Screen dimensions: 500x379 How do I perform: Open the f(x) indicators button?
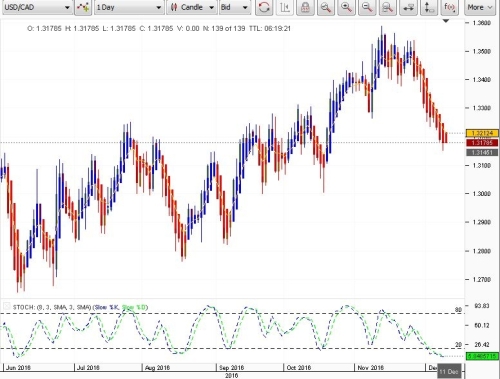(449, 7)
